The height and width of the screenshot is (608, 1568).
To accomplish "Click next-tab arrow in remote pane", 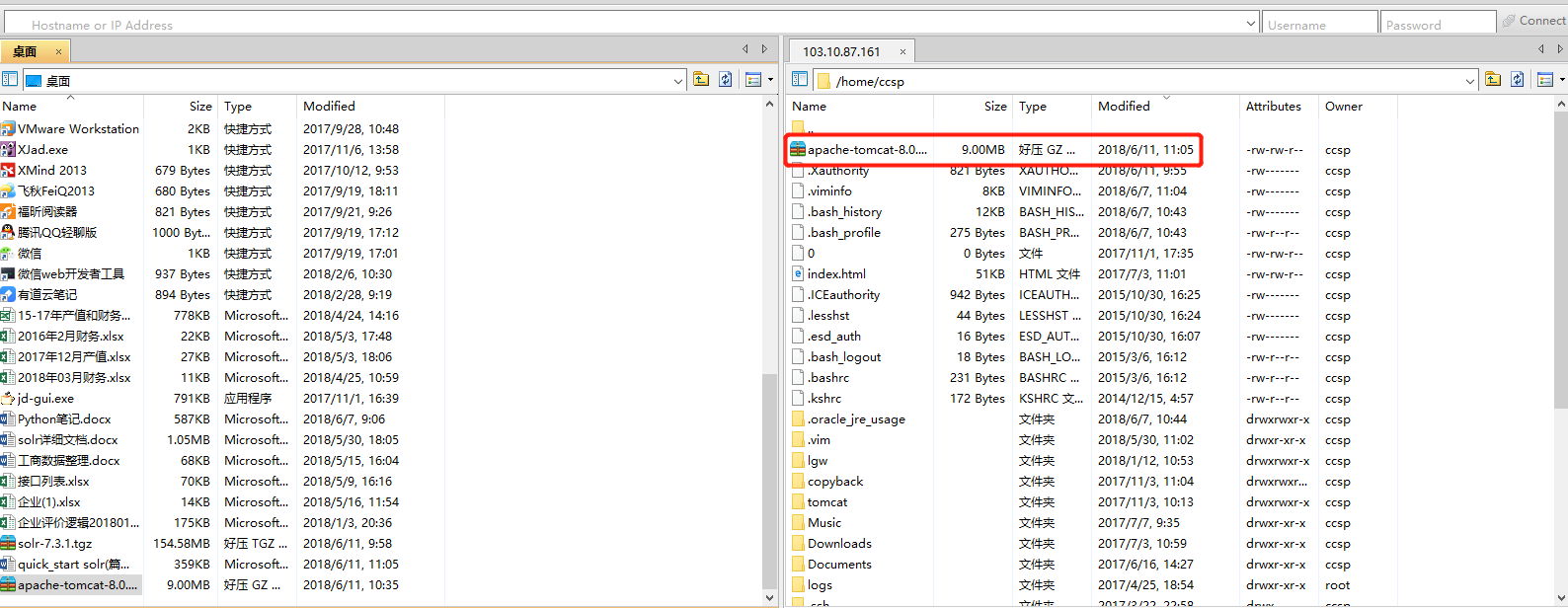I will [1559, 49].
